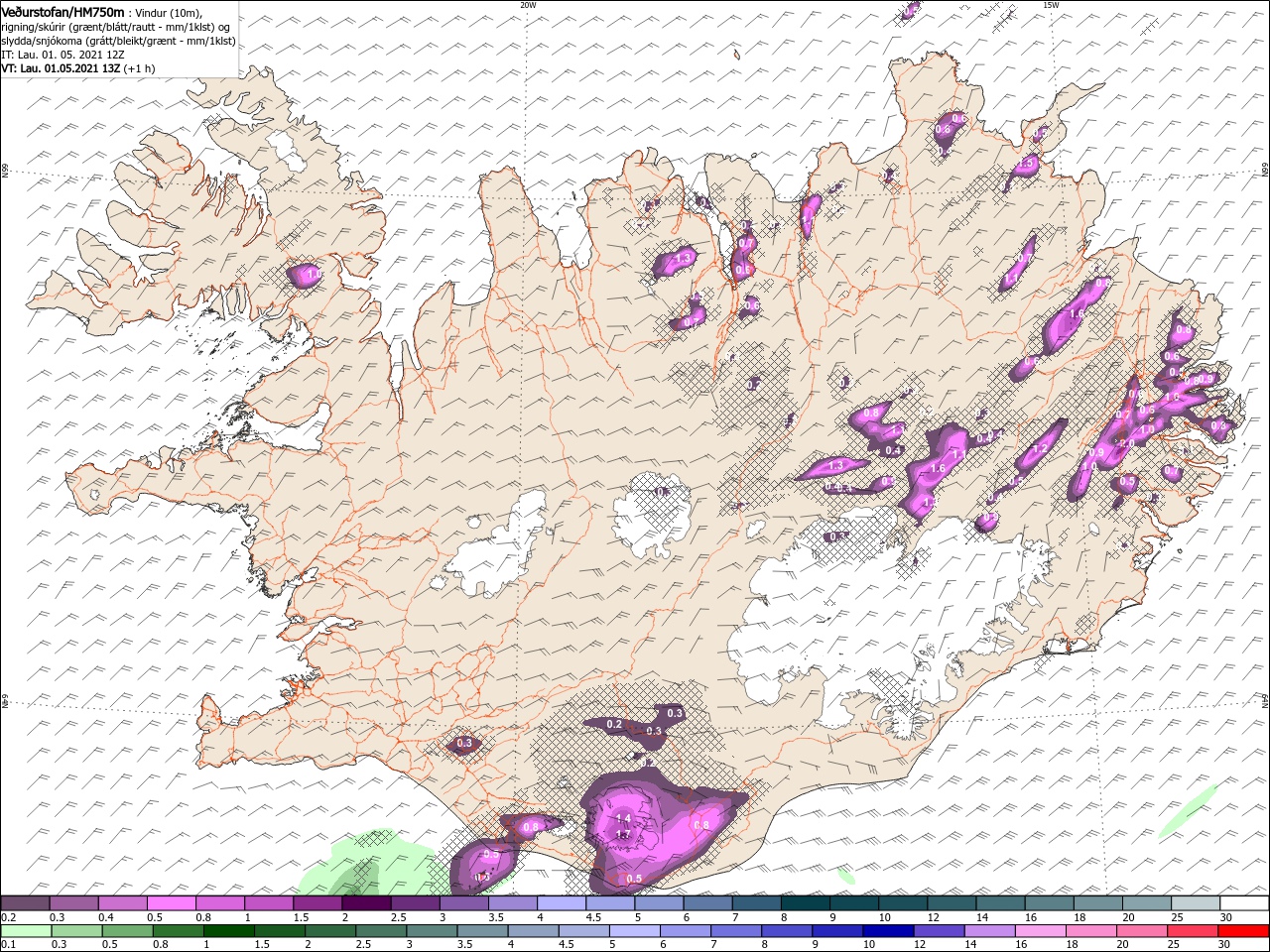
Task: Click the bright red swatch ending the bottom legend row
Action: (x=1244, y=931)
